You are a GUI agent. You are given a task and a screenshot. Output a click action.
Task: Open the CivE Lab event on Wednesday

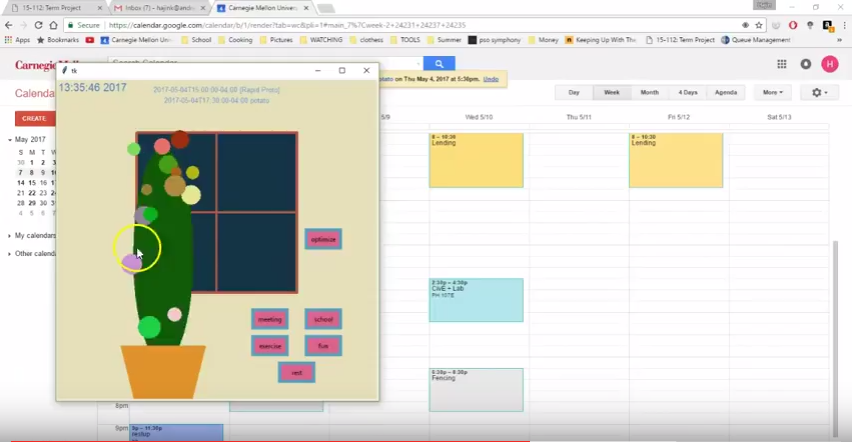pyautogui.click(x=476, y=300)
